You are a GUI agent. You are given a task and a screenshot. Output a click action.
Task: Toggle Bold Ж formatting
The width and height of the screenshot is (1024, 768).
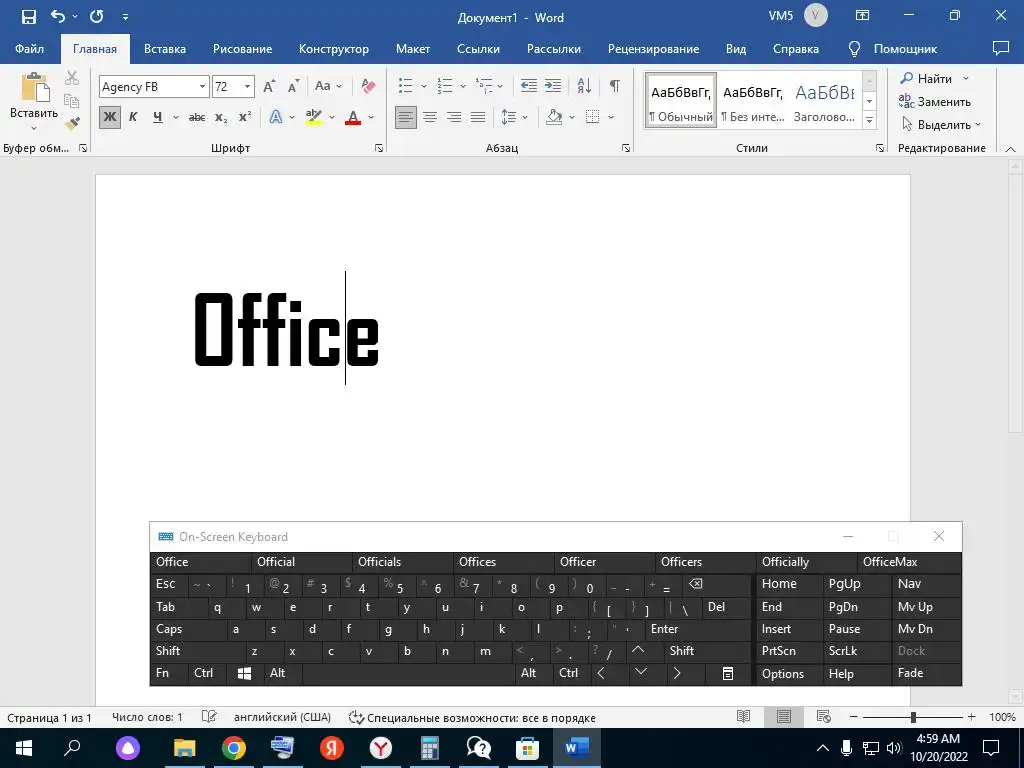click(110, 118)
